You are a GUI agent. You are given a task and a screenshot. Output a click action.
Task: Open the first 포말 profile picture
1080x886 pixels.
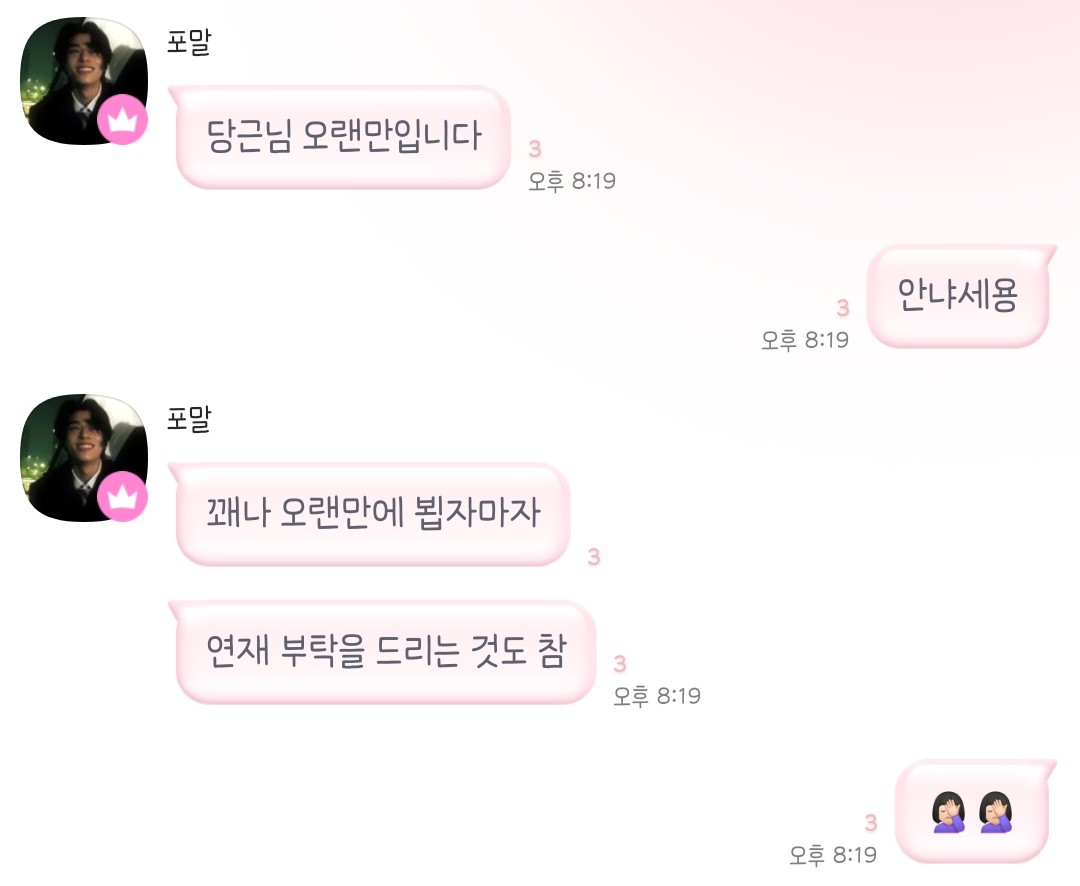(83, 81)
